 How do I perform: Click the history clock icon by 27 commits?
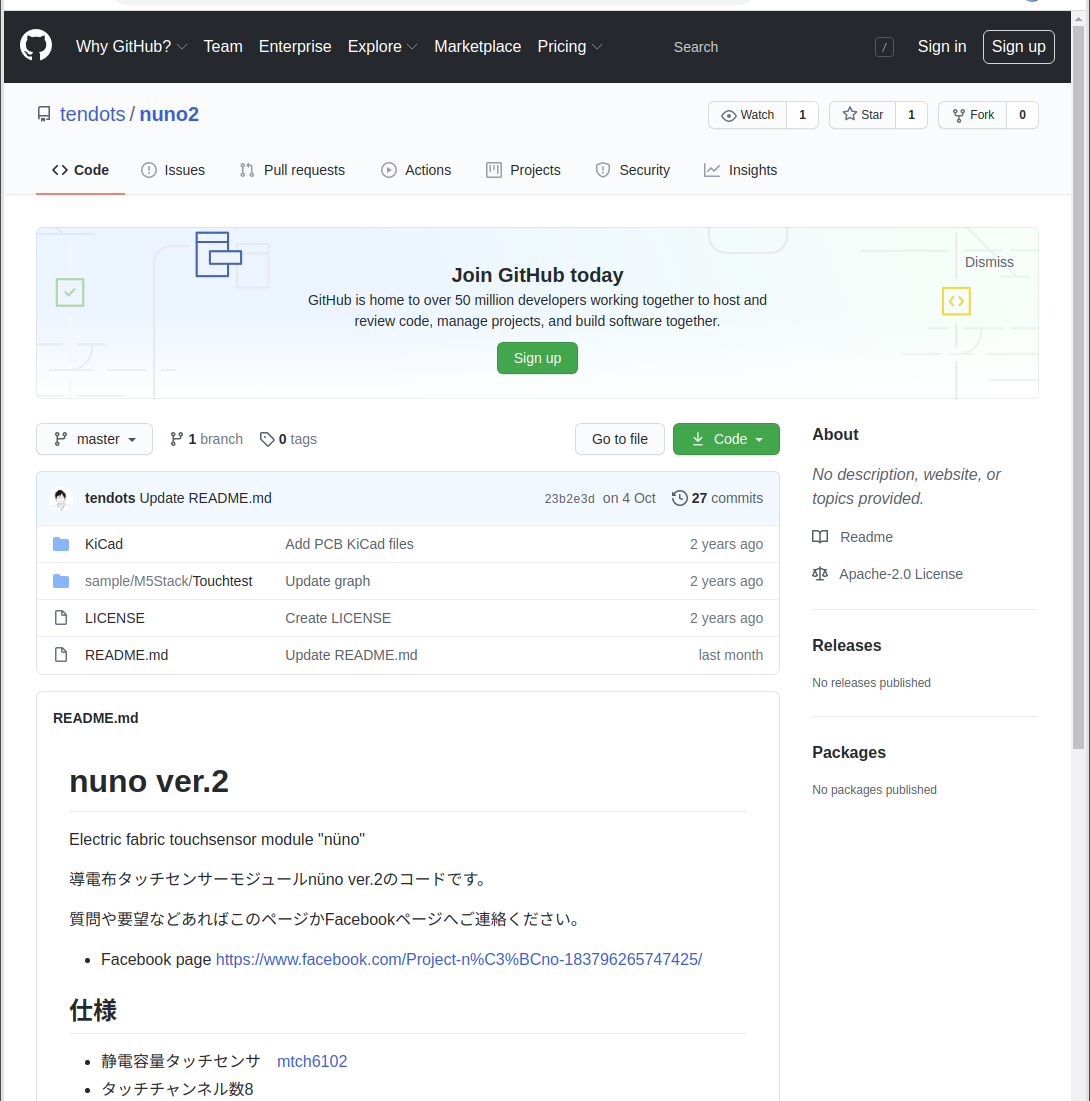click(679, 499)
